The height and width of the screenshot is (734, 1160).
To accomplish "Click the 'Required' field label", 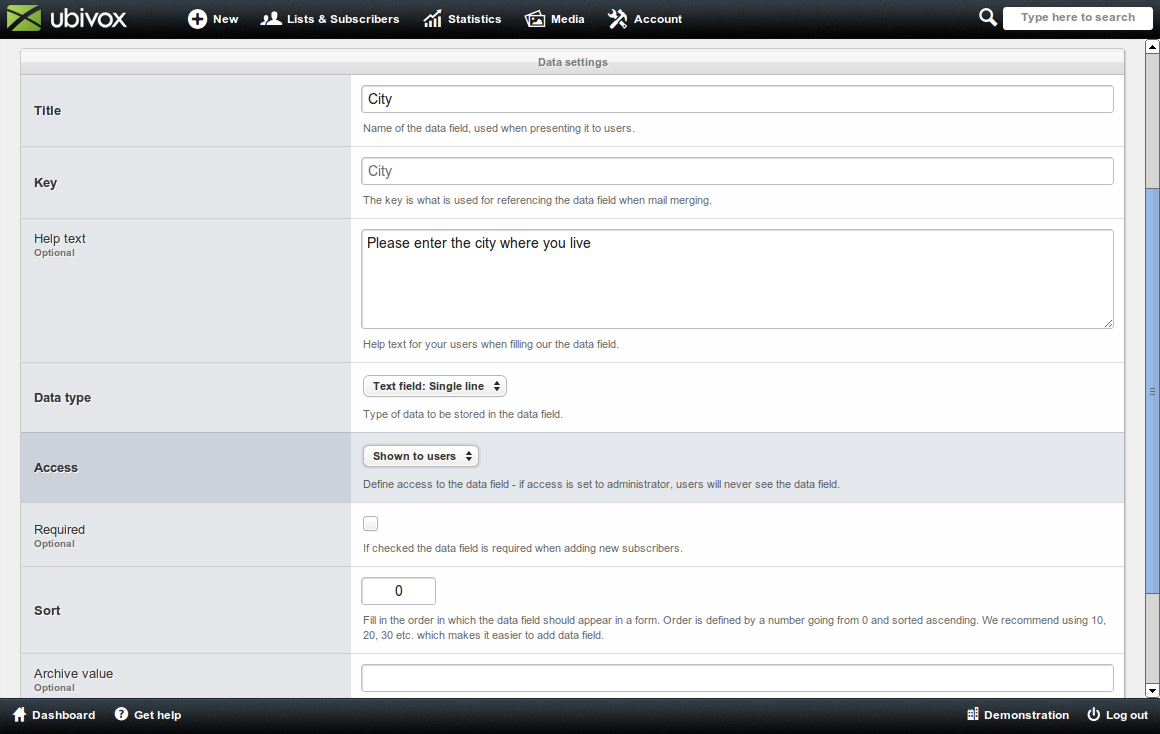I will (x=59, y=530).
